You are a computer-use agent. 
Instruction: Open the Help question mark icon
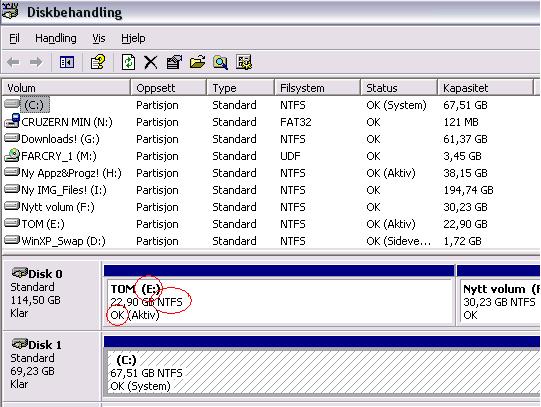pos(98,62)
